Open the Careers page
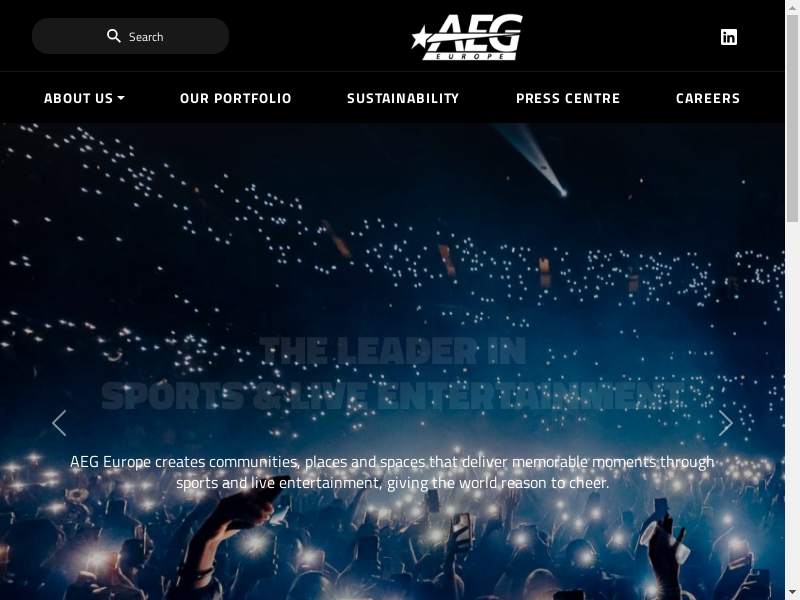Screen dimensions: 800x600 pyautogui.click(x=708, y=98)
